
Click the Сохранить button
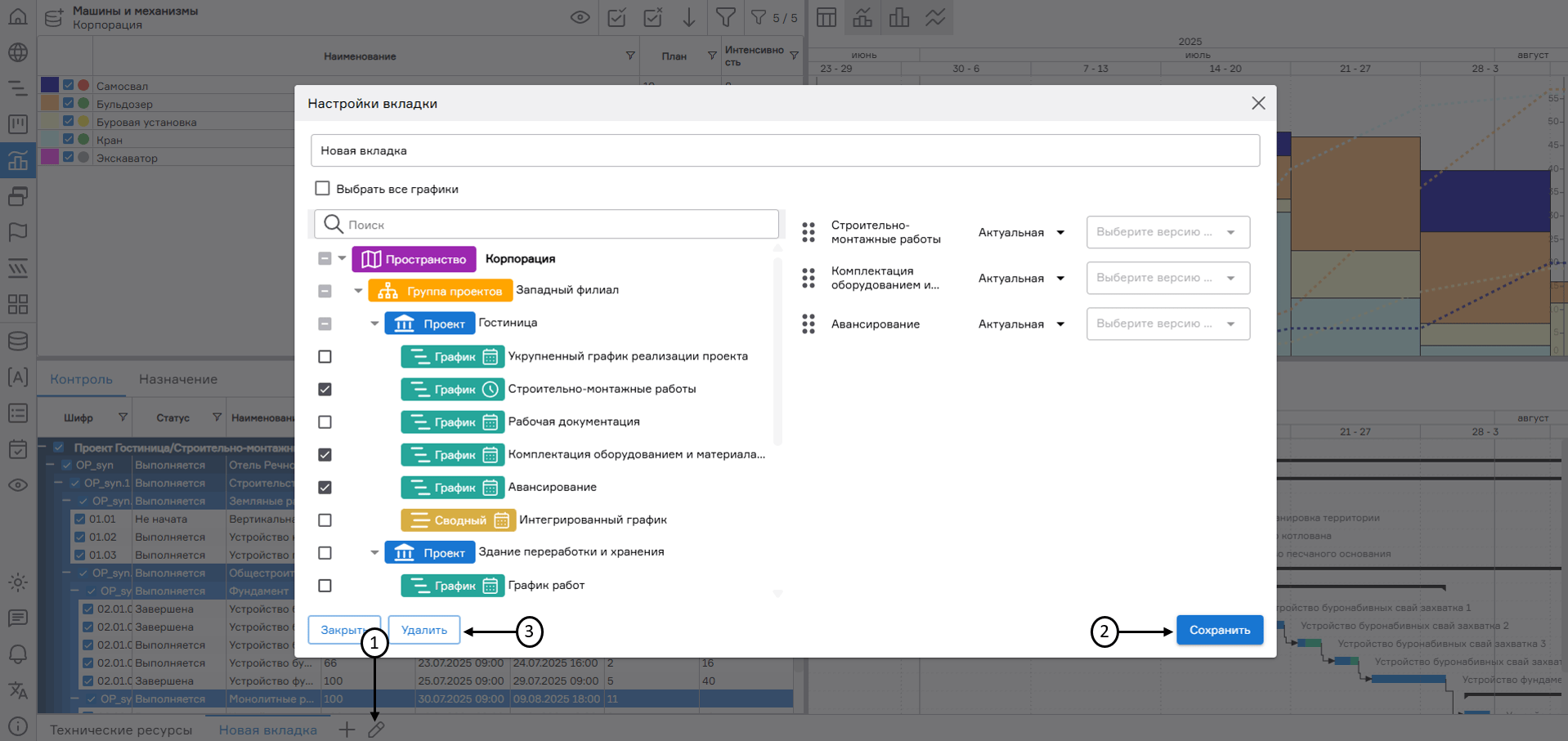1219,630
